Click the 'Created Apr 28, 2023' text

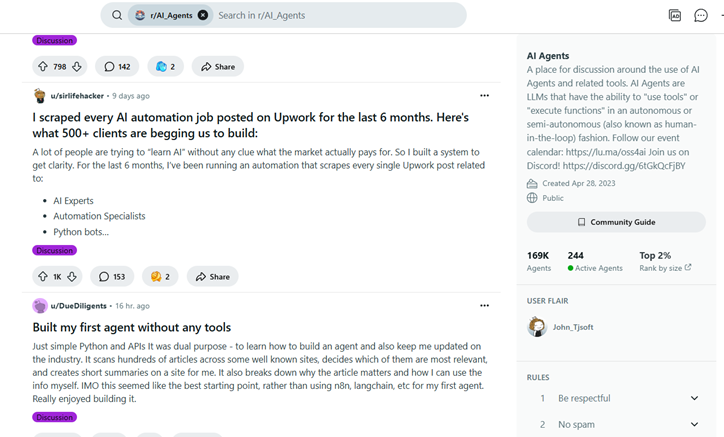point(579,183)
